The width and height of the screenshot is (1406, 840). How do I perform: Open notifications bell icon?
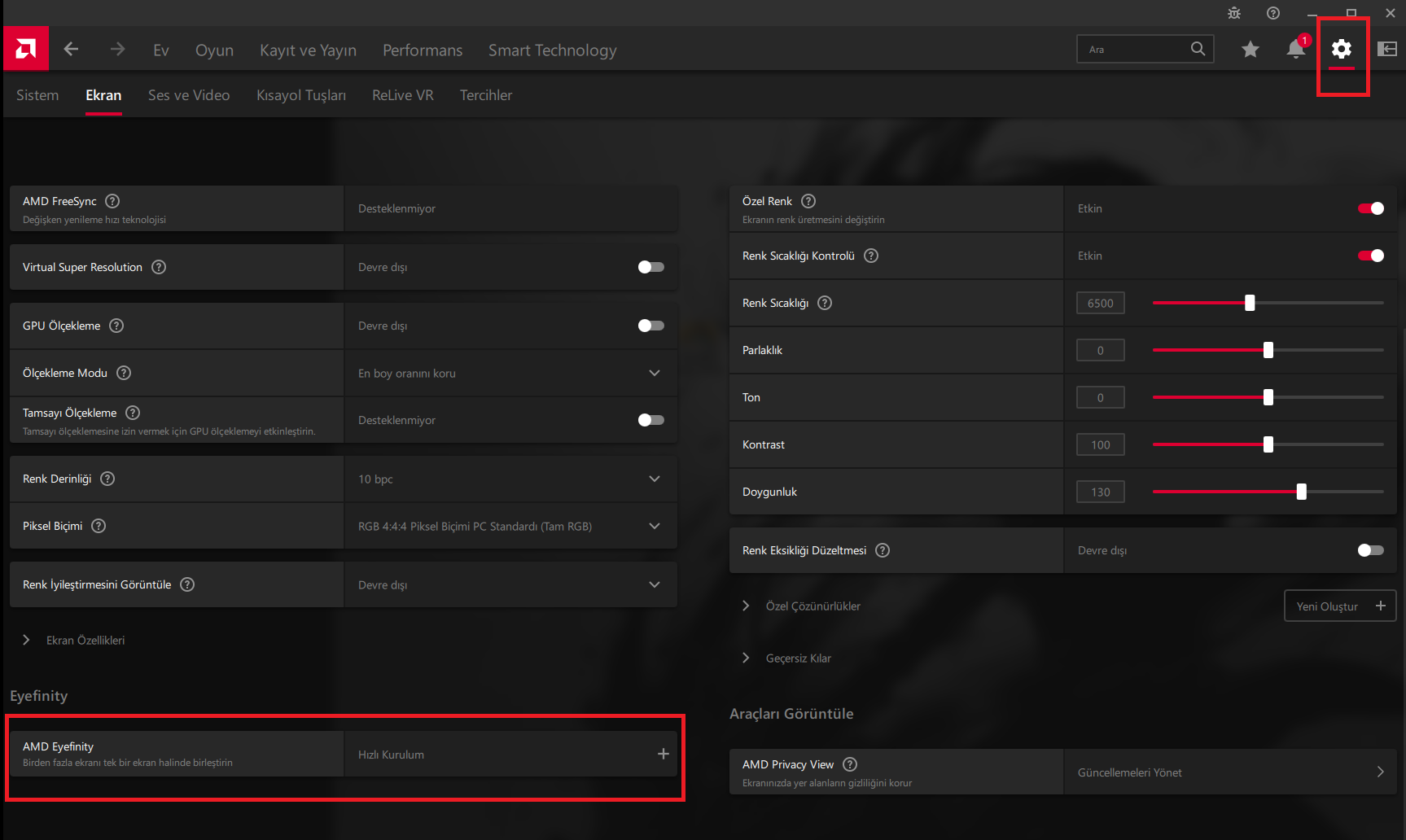pos(1296,49)
